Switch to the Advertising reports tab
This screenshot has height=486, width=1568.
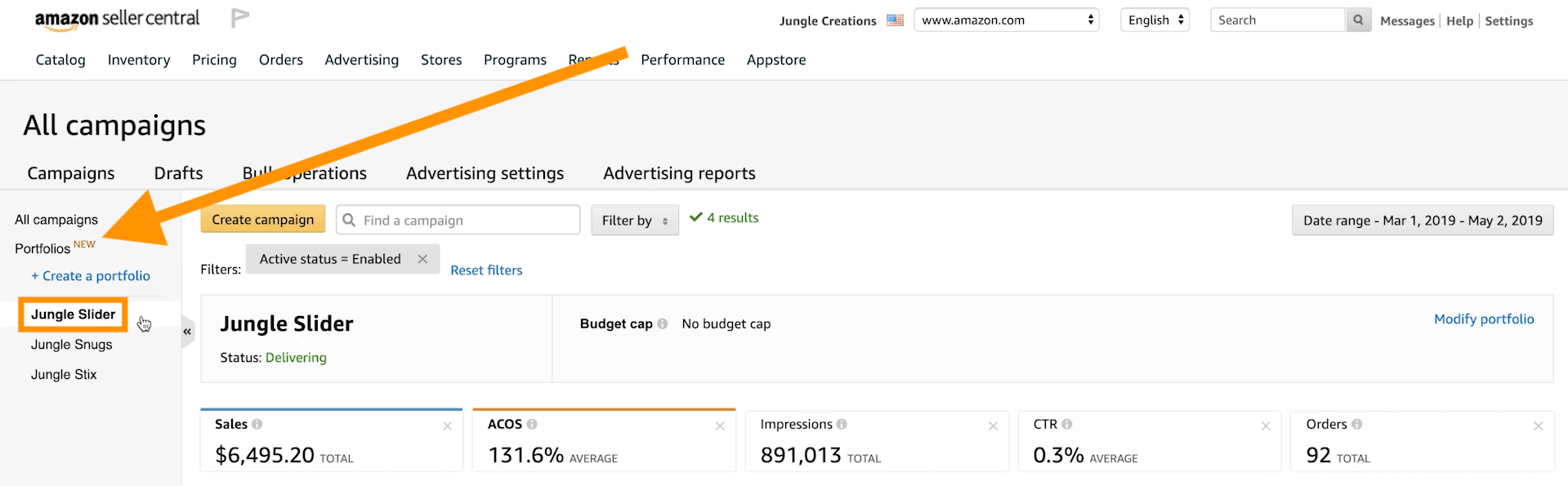pyautogui.click(x=679, y=173)
